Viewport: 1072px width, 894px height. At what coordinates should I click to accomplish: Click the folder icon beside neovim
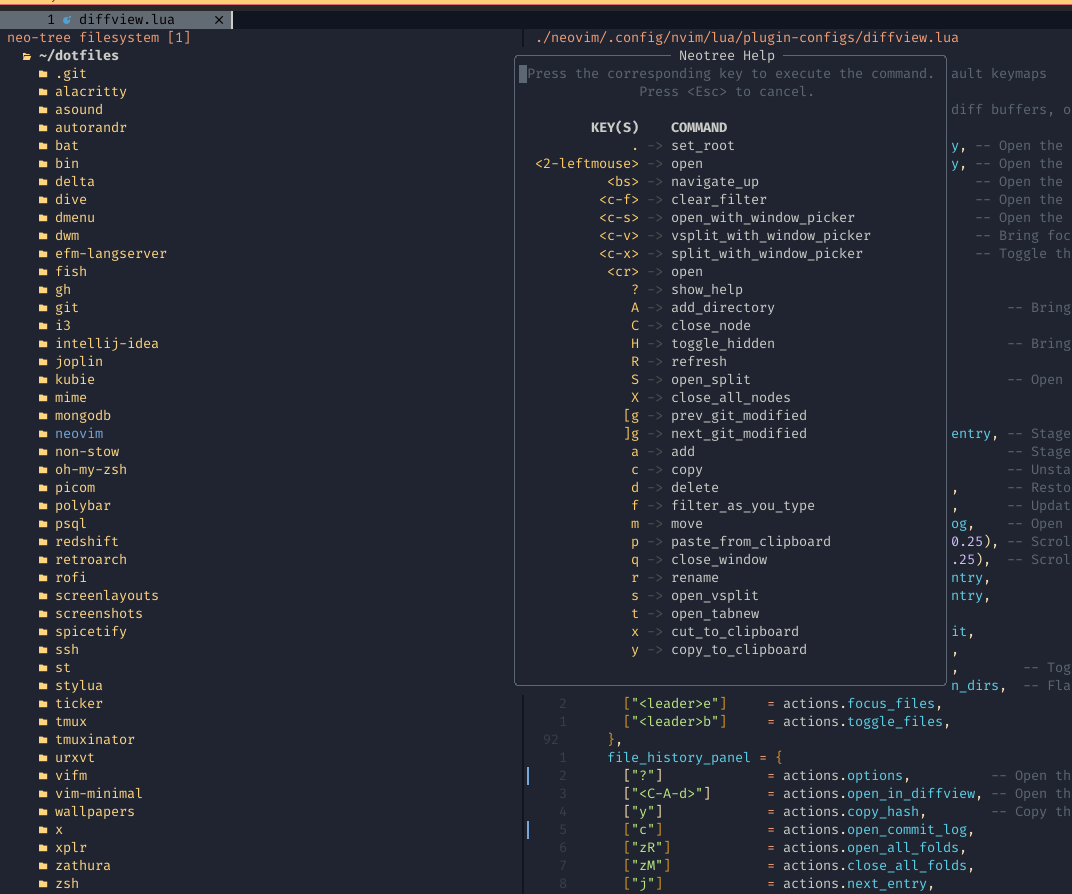(x=43, y=434)
